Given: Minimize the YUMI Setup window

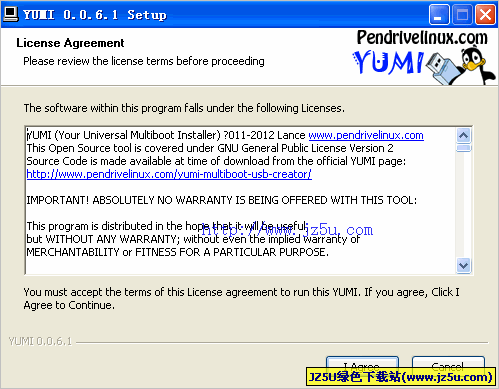Looking at the screenshot, I should pyautogui.click(x=439, y=15).
